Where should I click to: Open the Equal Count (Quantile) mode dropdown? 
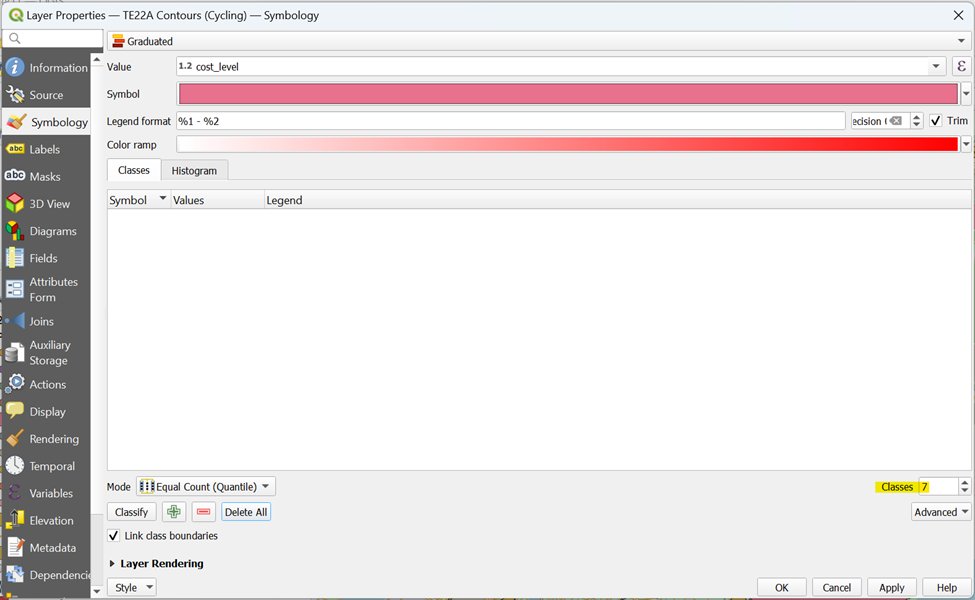coord(205,487)
